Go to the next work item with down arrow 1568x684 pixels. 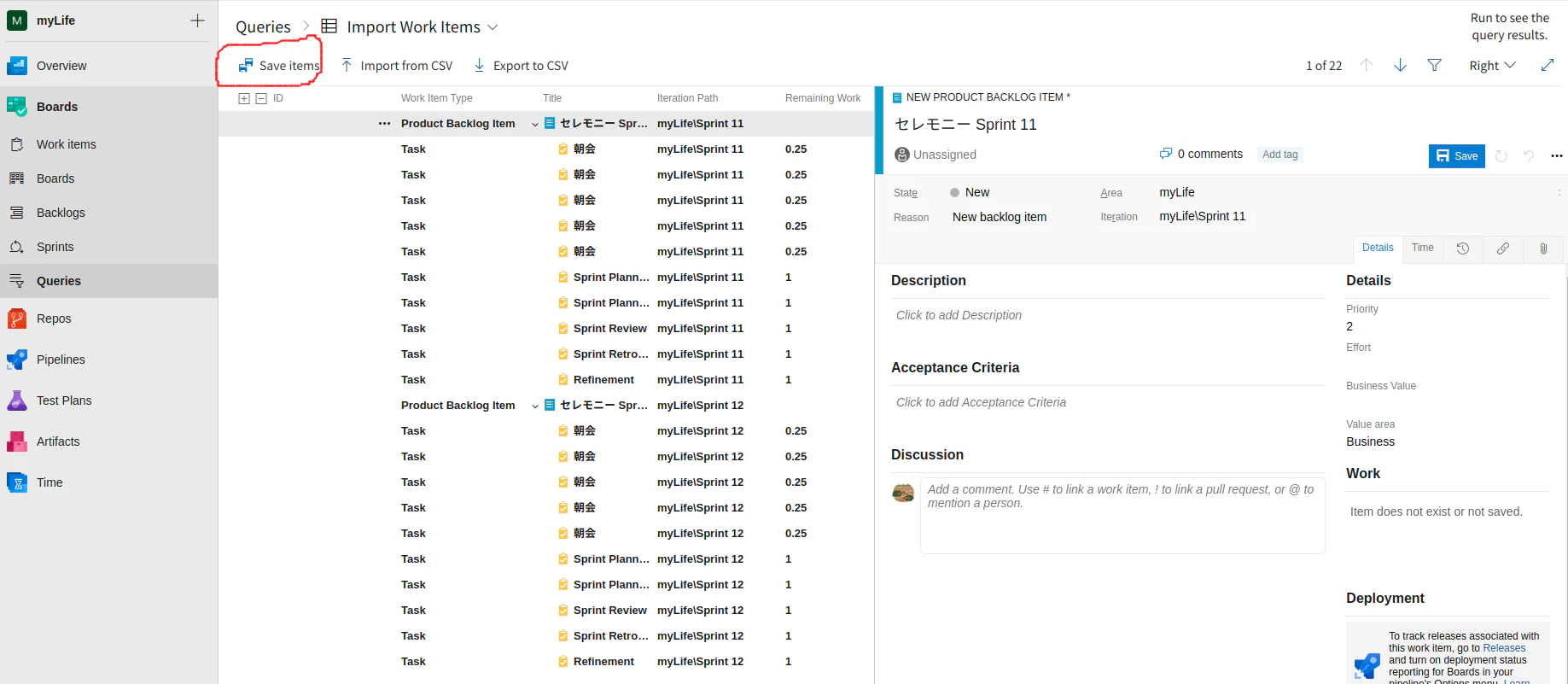pyautogui.click(x=1401, y=66)
